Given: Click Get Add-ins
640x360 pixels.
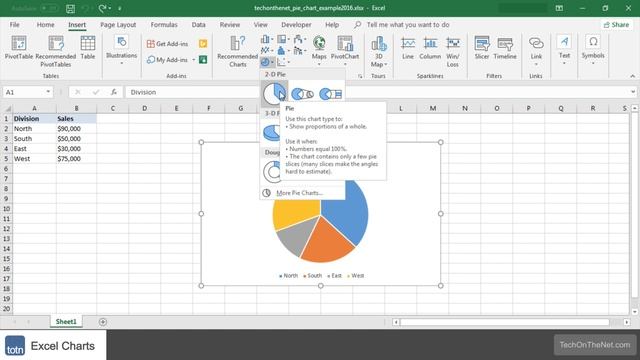Looking at the screenshot, I should tap(167, 44).
